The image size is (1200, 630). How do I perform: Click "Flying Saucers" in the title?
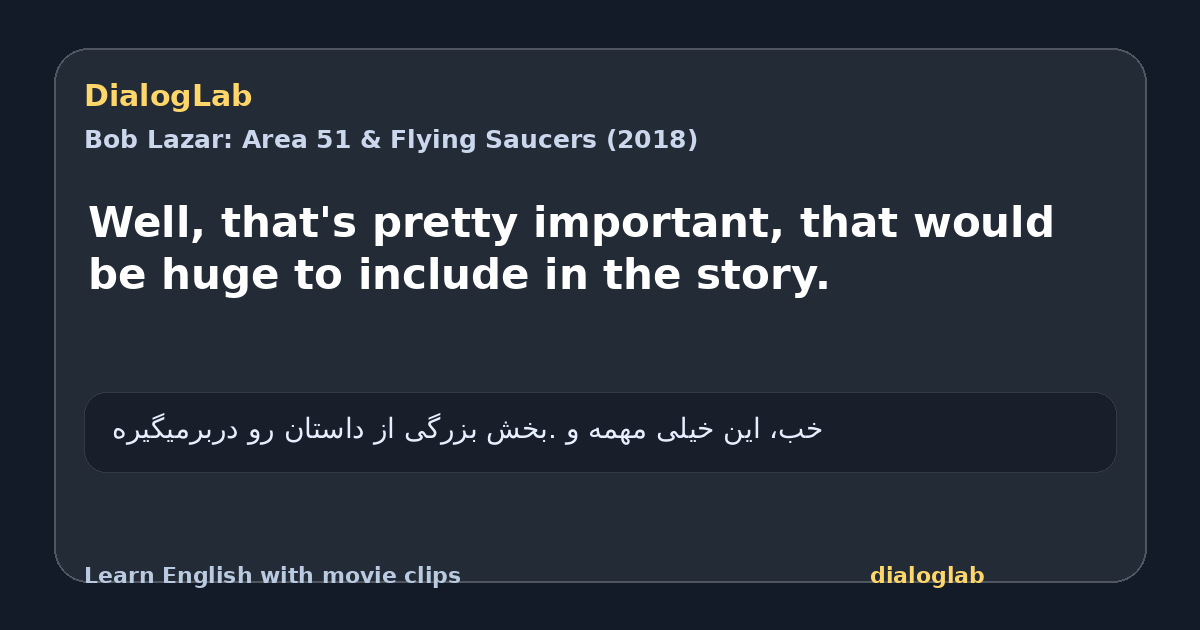(484, 140)
